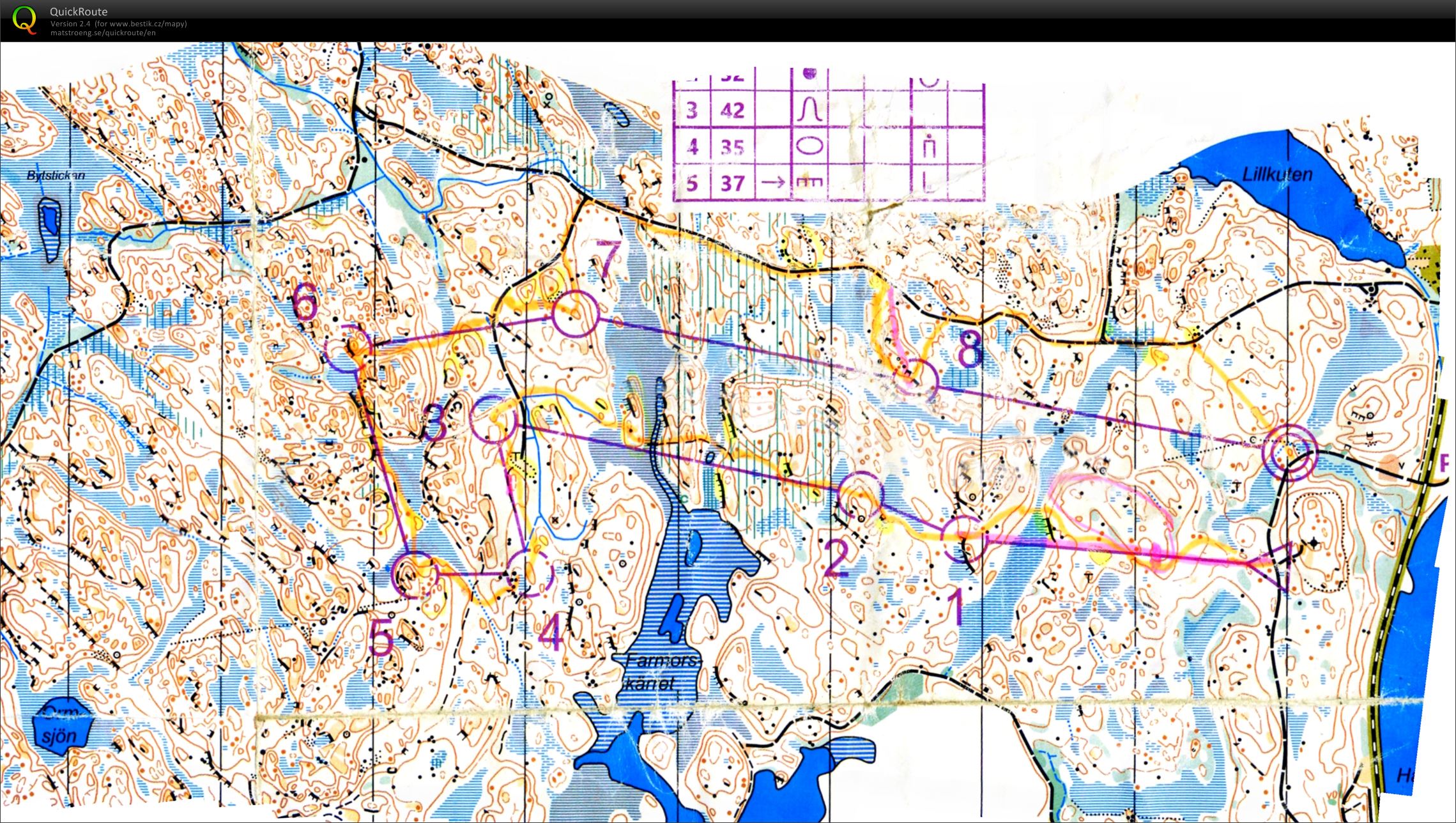Click the purple number label '5' on the map
Viewport: 1456px width, 823px height.
tap(381, 638)
